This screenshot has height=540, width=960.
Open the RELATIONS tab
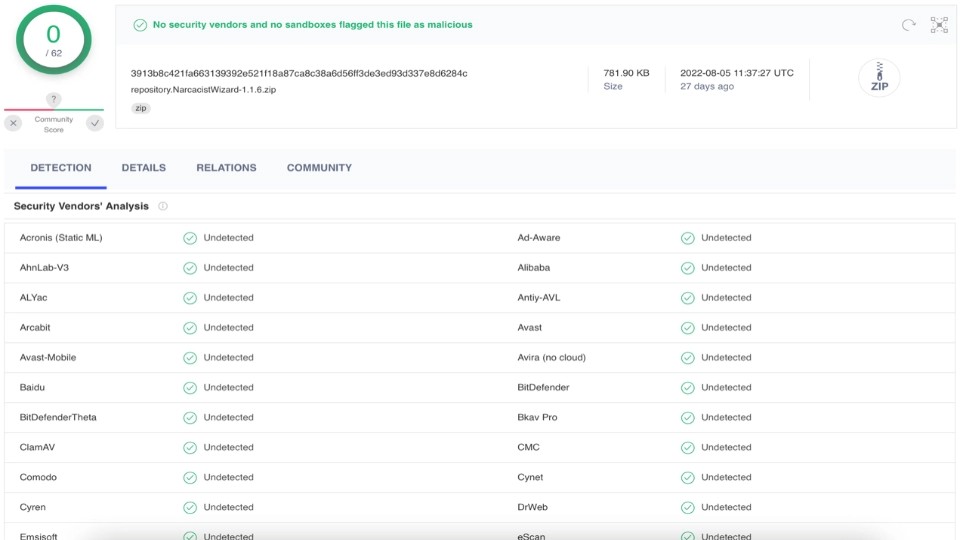[227, 168]
